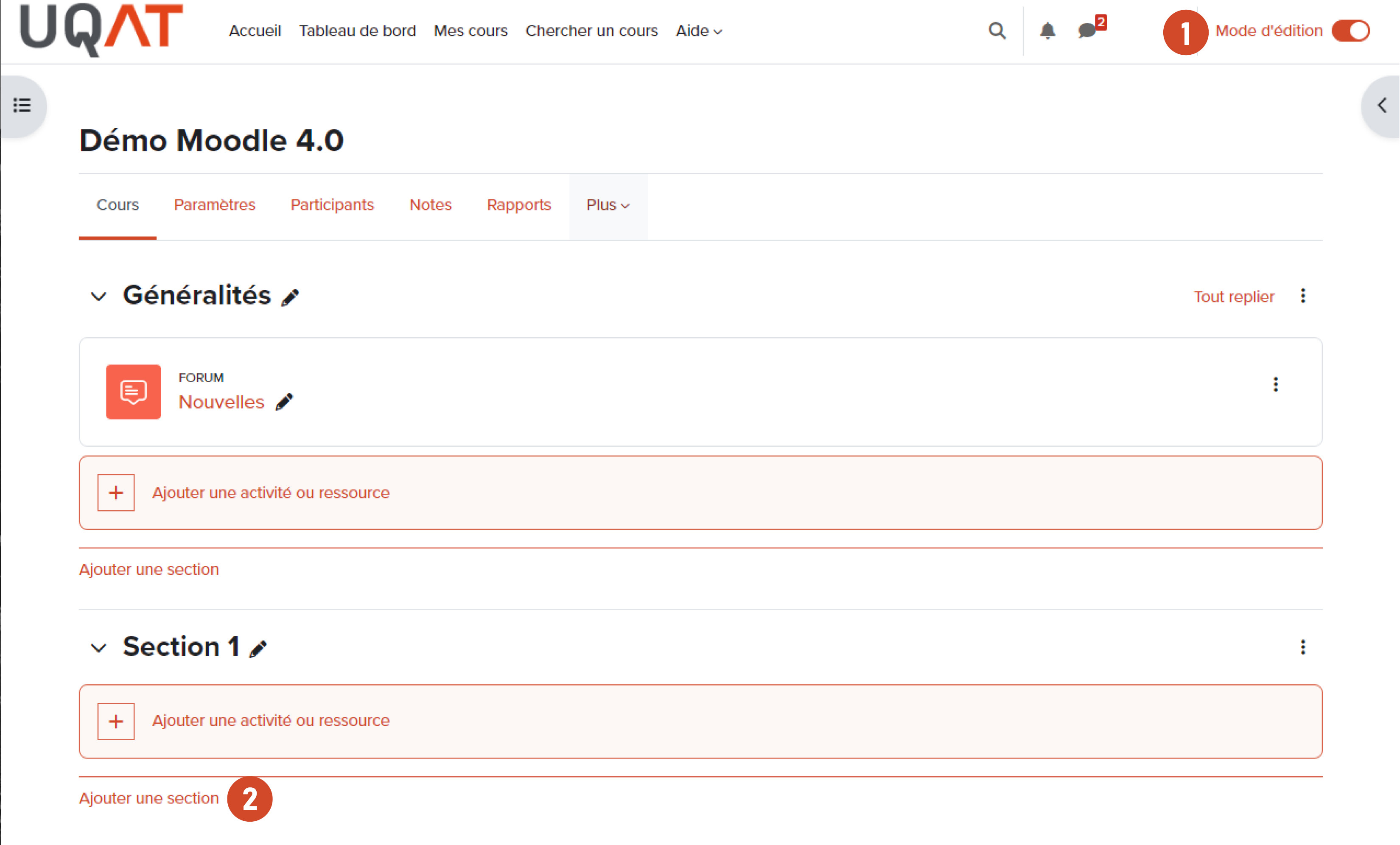Open the Plus dropdown tab

608,205
